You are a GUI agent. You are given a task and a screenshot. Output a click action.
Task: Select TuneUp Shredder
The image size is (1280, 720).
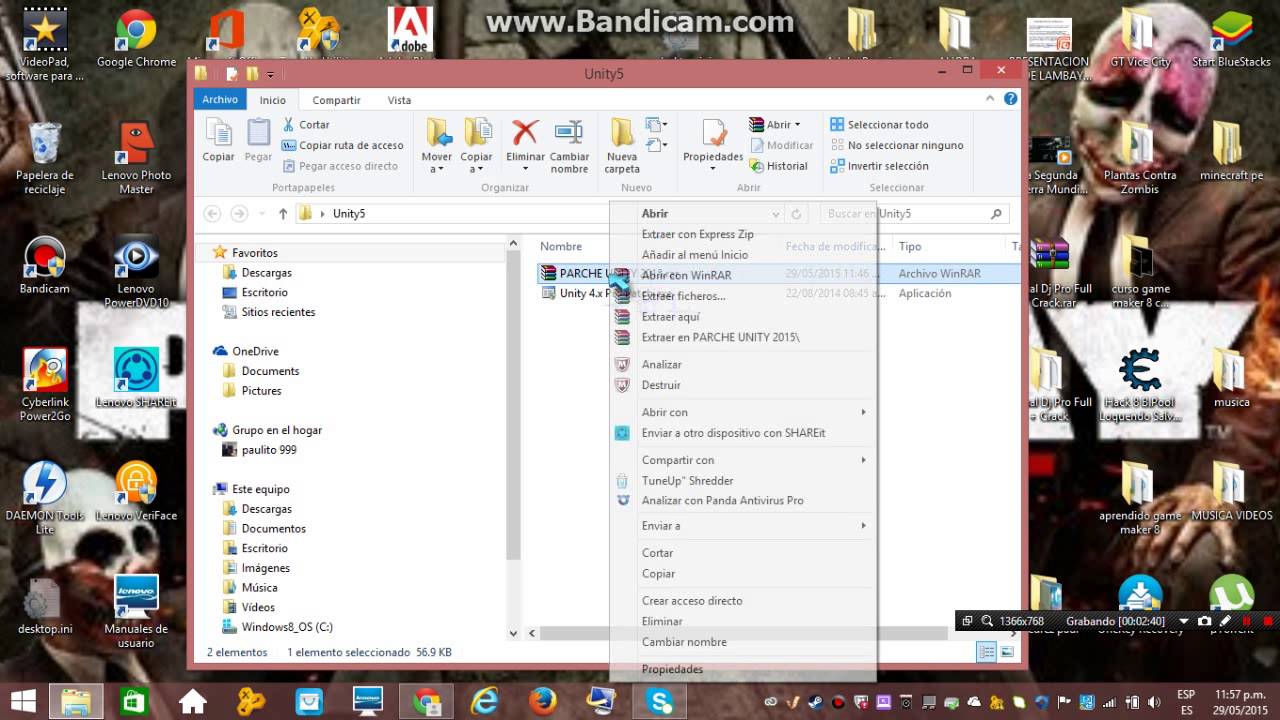[743, 481]
